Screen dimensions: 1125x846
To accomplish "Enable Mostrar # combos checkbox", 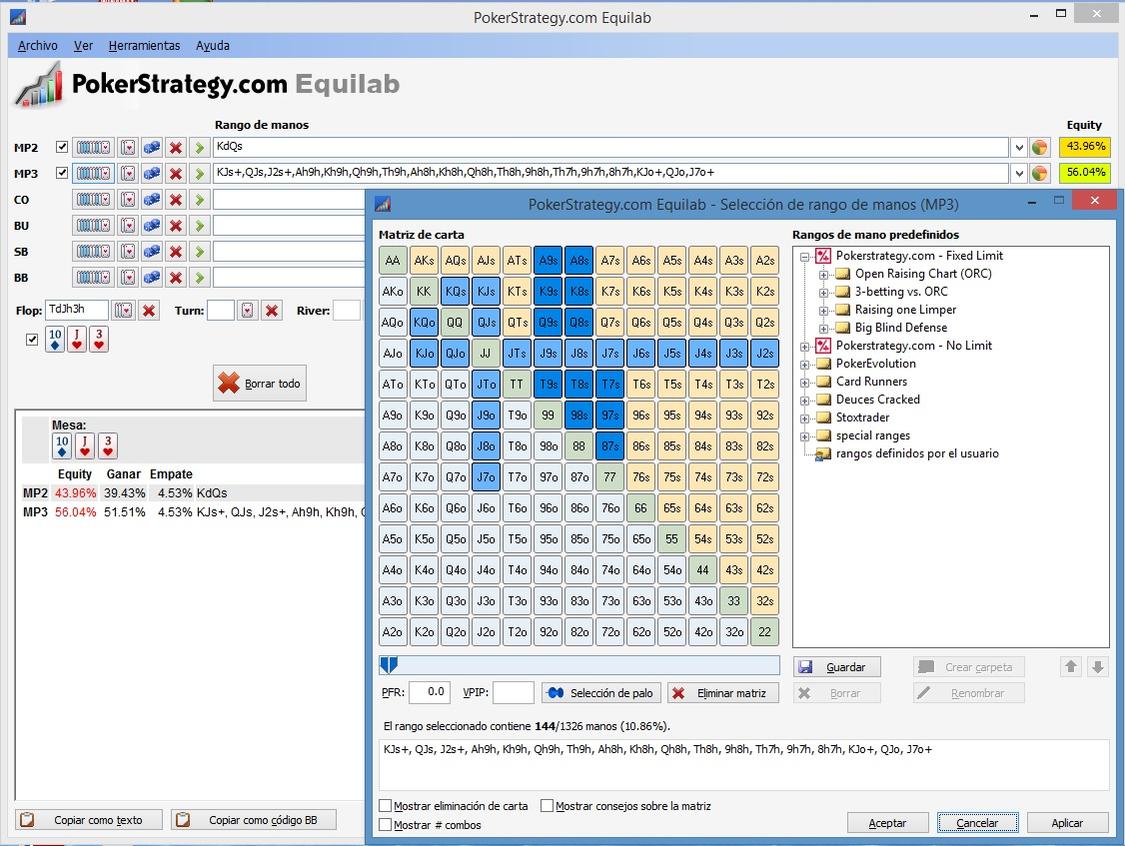I will pos(385,825).
